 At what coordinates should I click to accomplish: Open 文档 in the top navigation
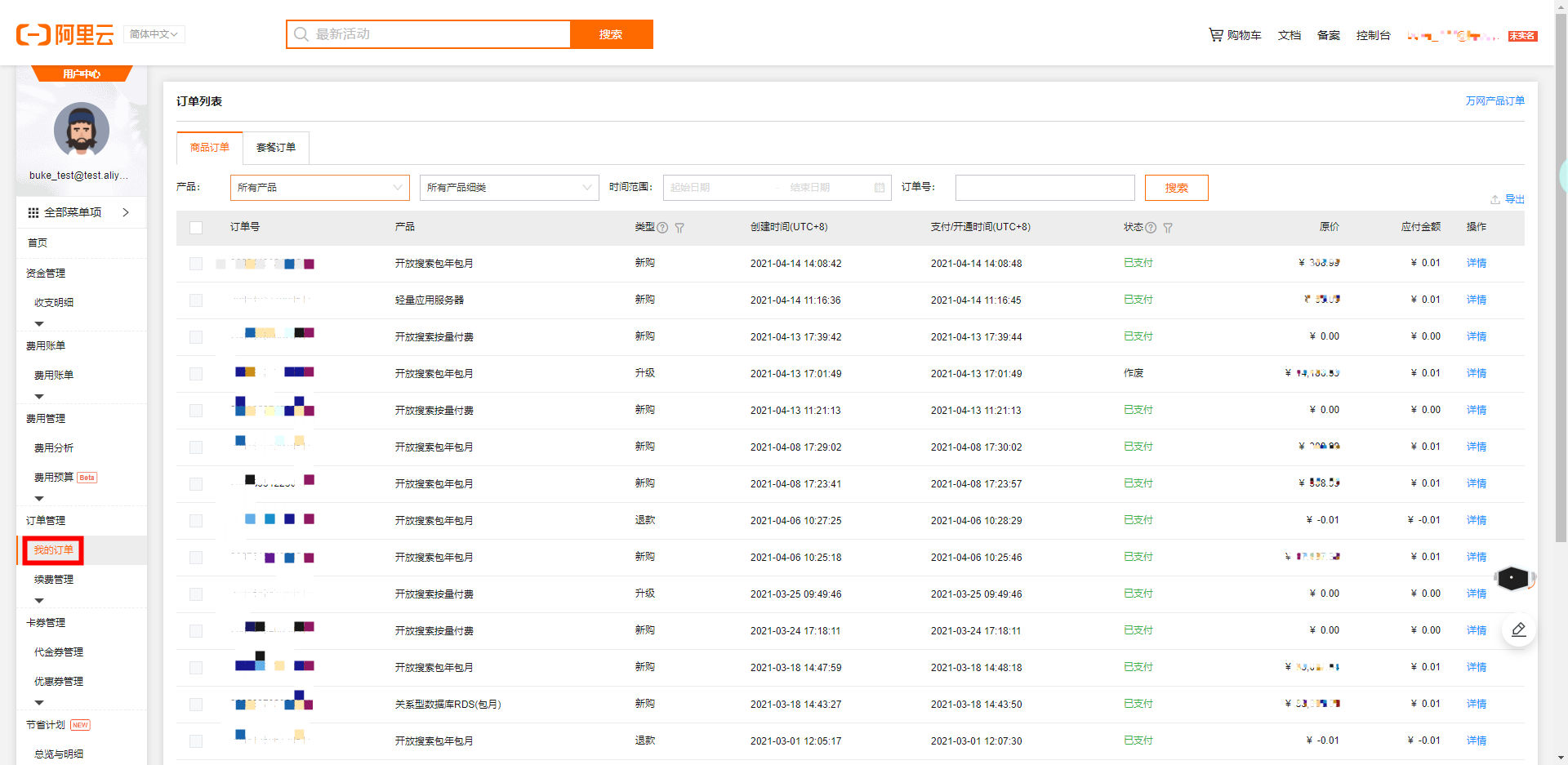pyautogui.click(x=1290, y=35)
